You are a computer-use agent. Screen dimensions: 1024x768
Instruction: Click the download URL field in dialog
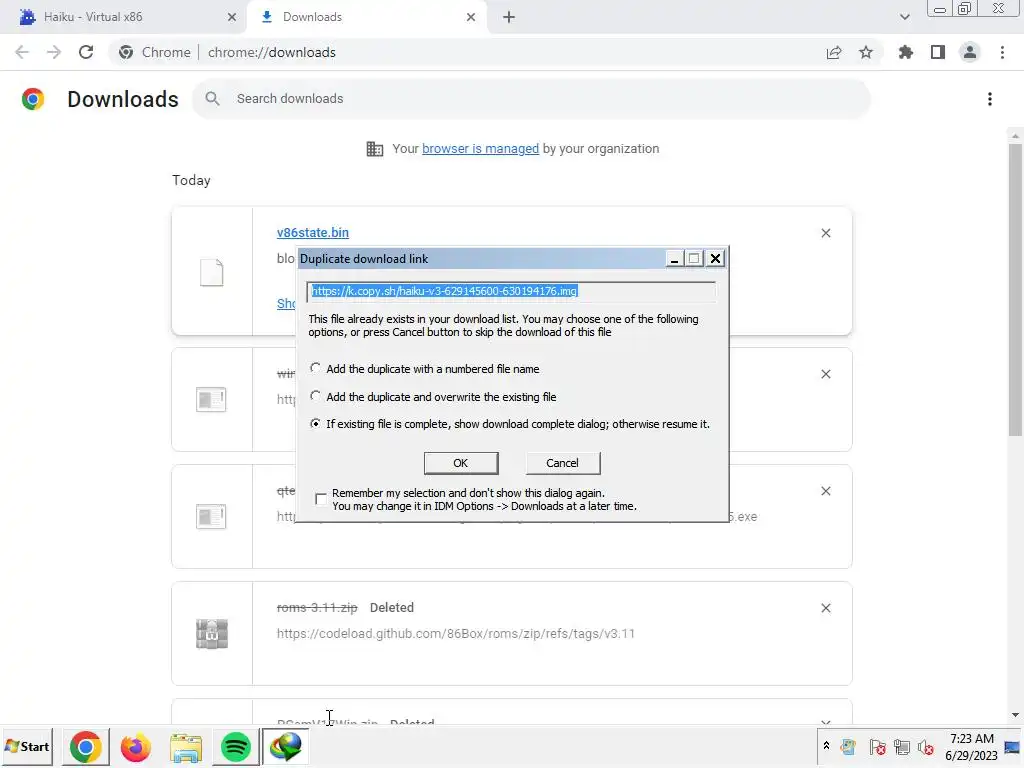click(511, 291)
